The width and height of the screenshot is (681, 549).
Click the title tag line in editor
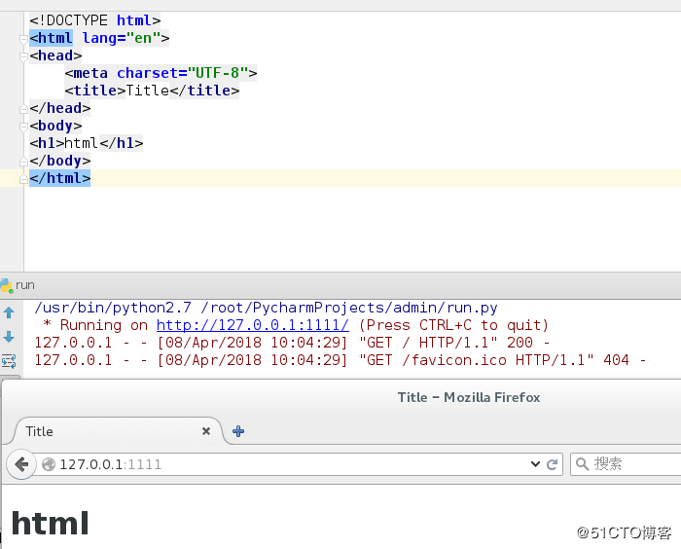click(152, 90)
